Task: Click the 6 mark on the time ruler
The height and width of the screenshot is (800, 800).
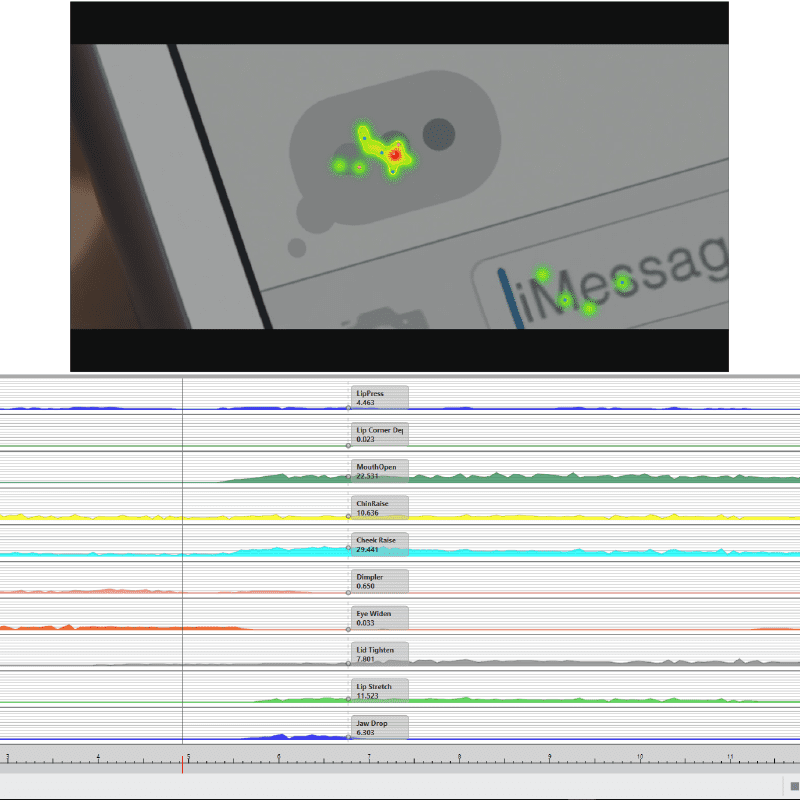Action: point(279,757)
